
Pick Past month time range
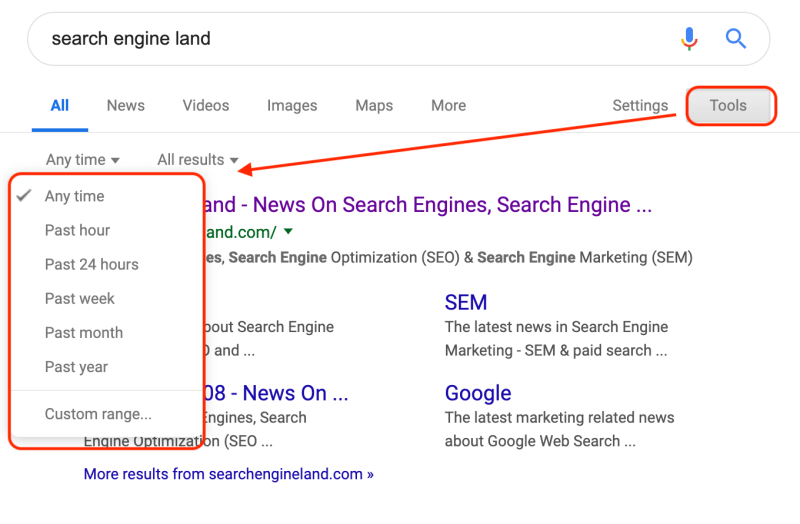pyautogui.click(x=83, y=333)
